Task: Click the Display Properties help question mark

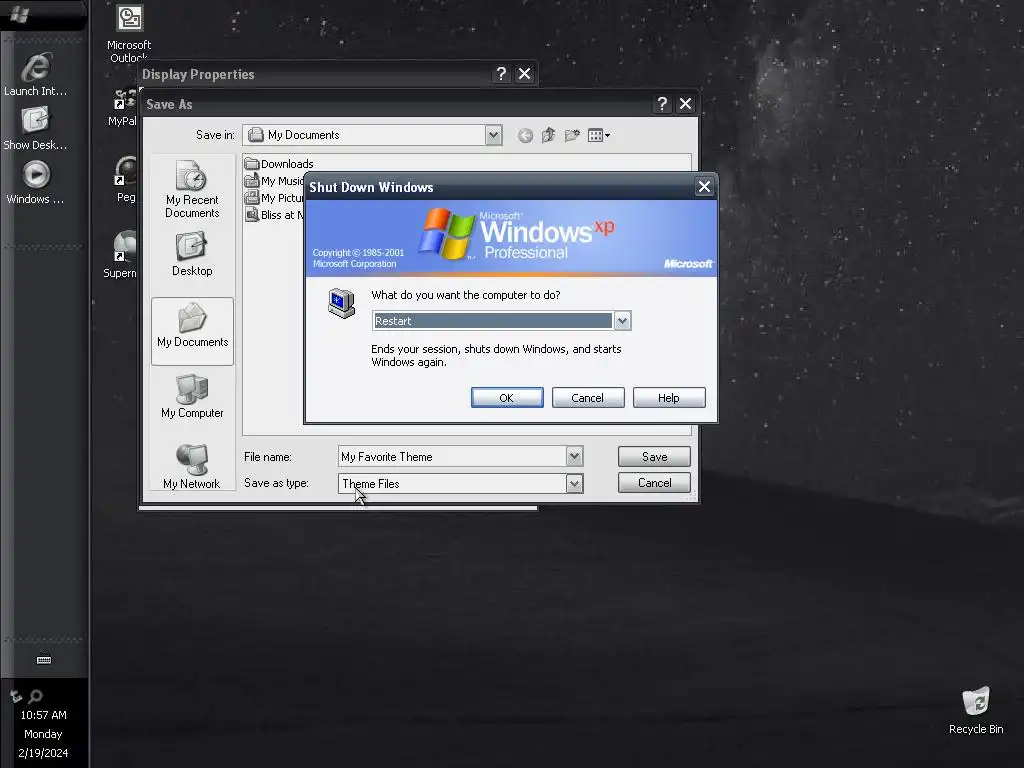Action: [501, 74]
